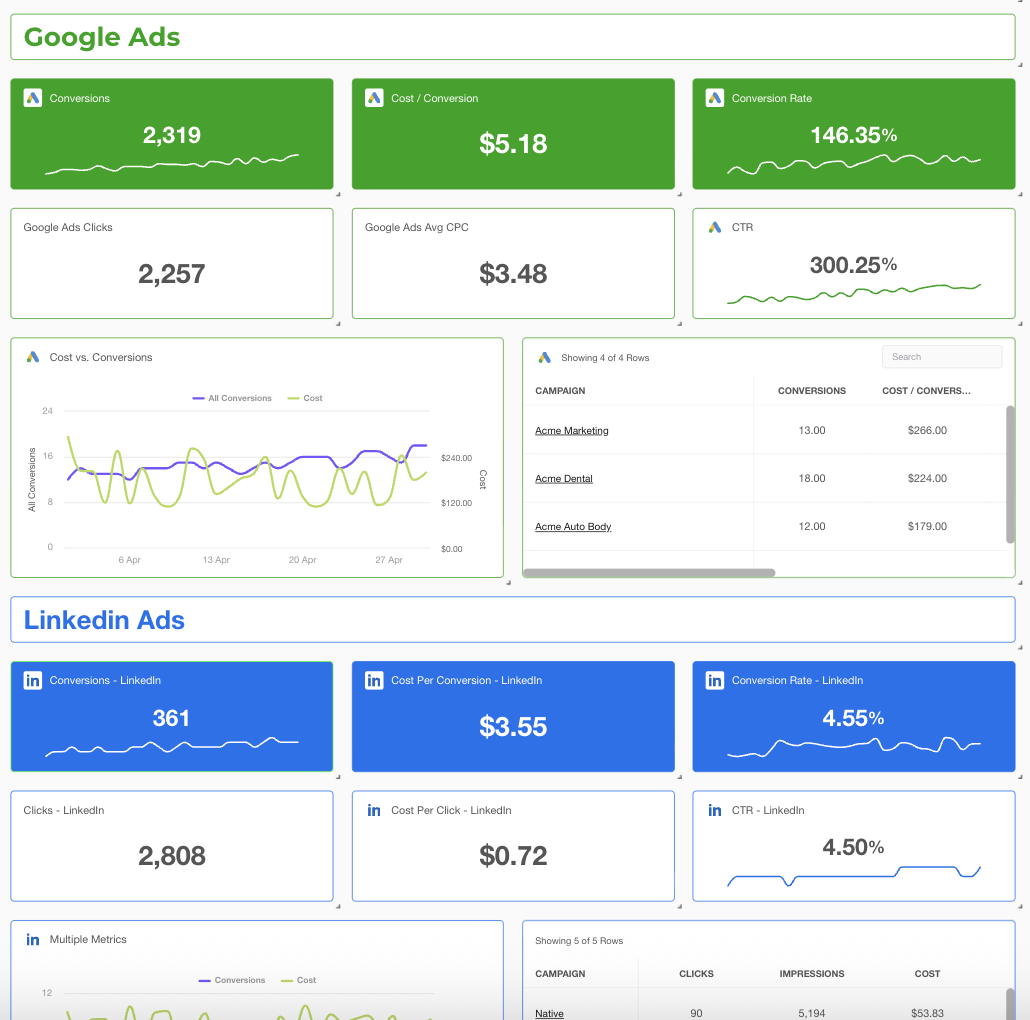Click the 90 clicks cell for Native
The image size is (1030, 1020).
click(696, 1013)
